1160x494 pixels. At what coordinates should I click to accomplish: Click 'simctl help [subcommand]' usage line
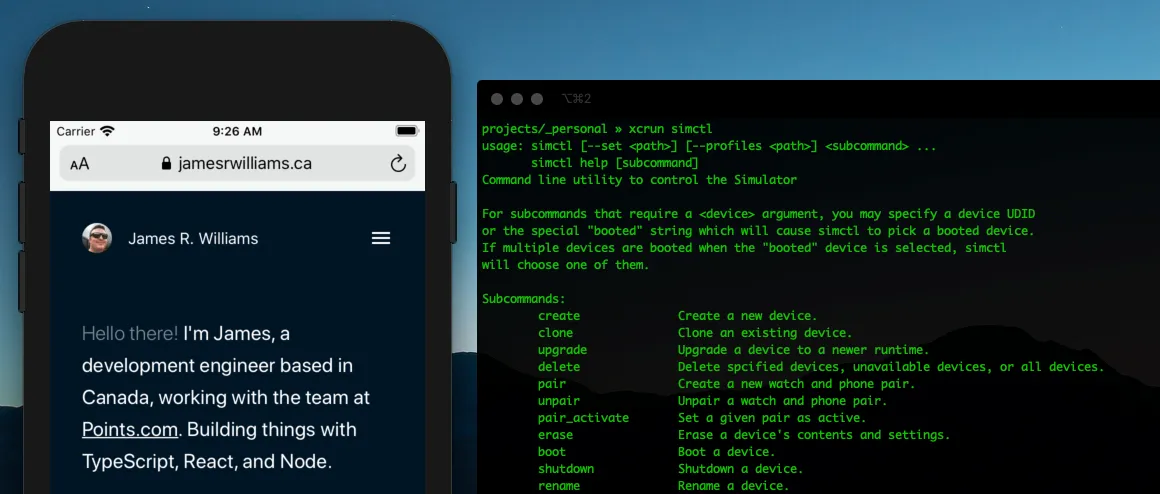614,163
